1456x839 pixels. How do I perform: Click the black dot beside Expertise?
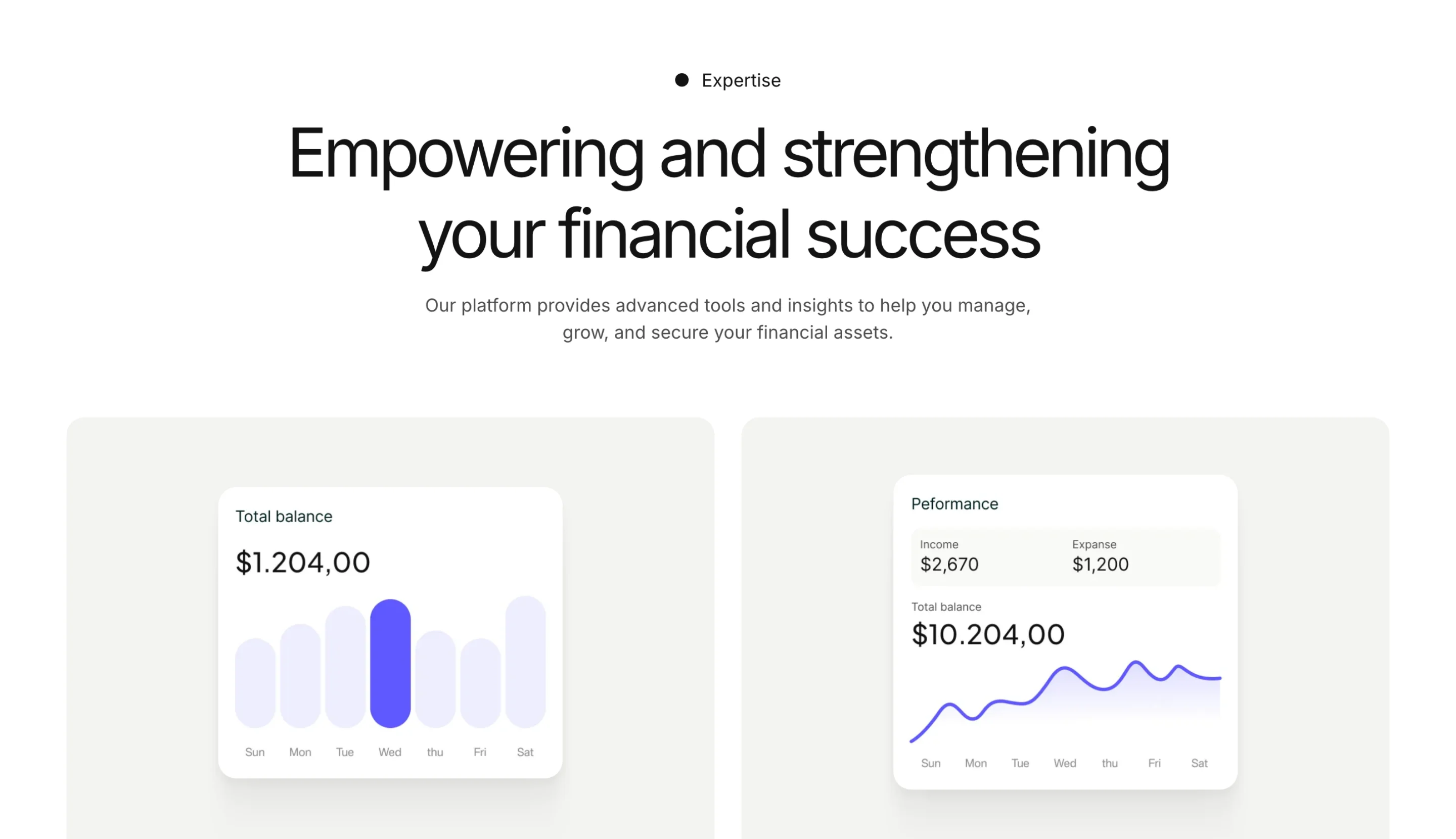pyautogui.click(x=681, y=80)
